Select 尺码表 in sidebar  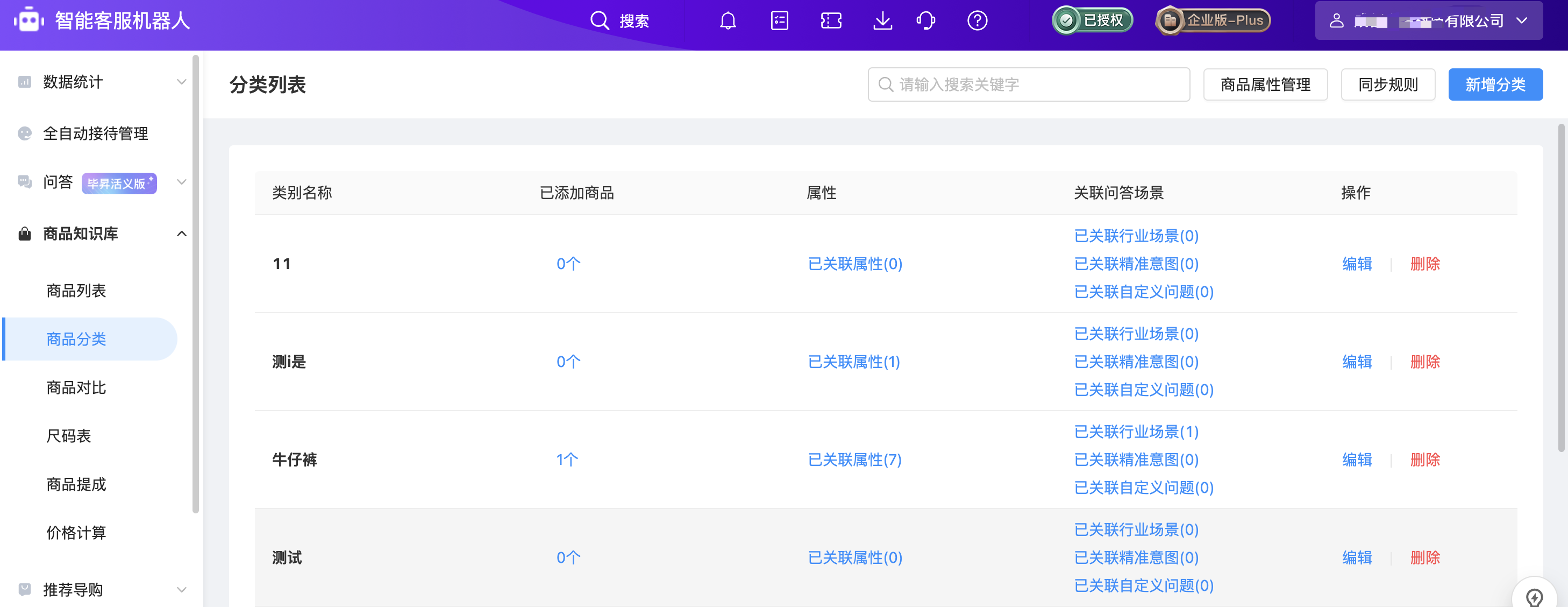point(69,436)
